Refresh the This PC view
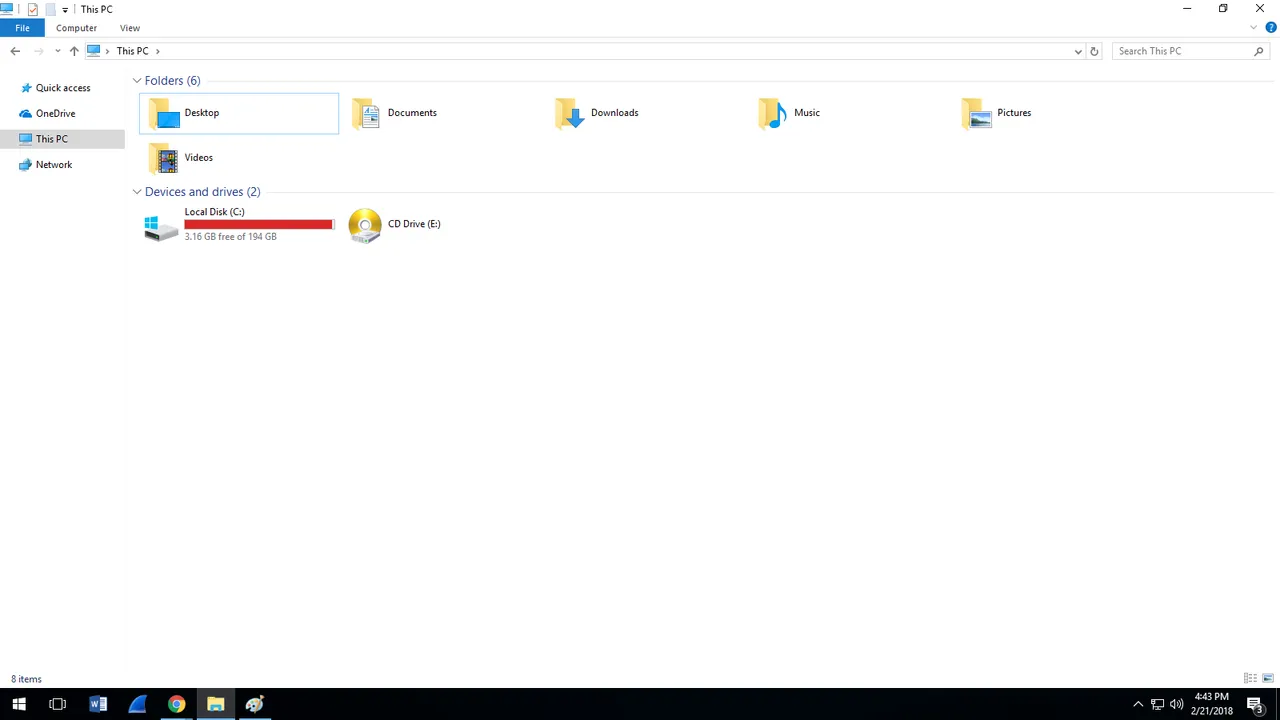This screenshot has width=1280, height=720. click(x=1094, y=51)
